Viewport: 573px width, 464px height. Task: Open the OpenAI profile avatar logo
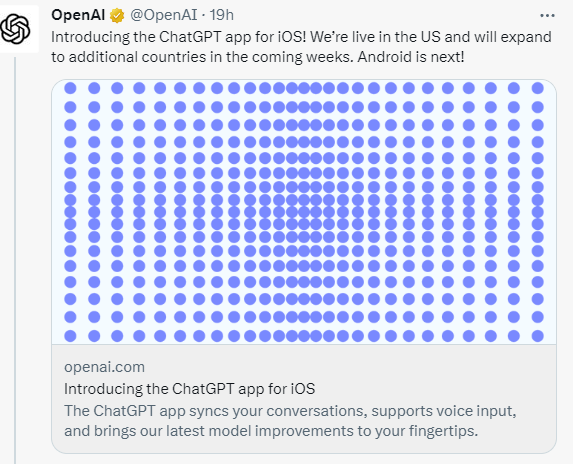16,29
